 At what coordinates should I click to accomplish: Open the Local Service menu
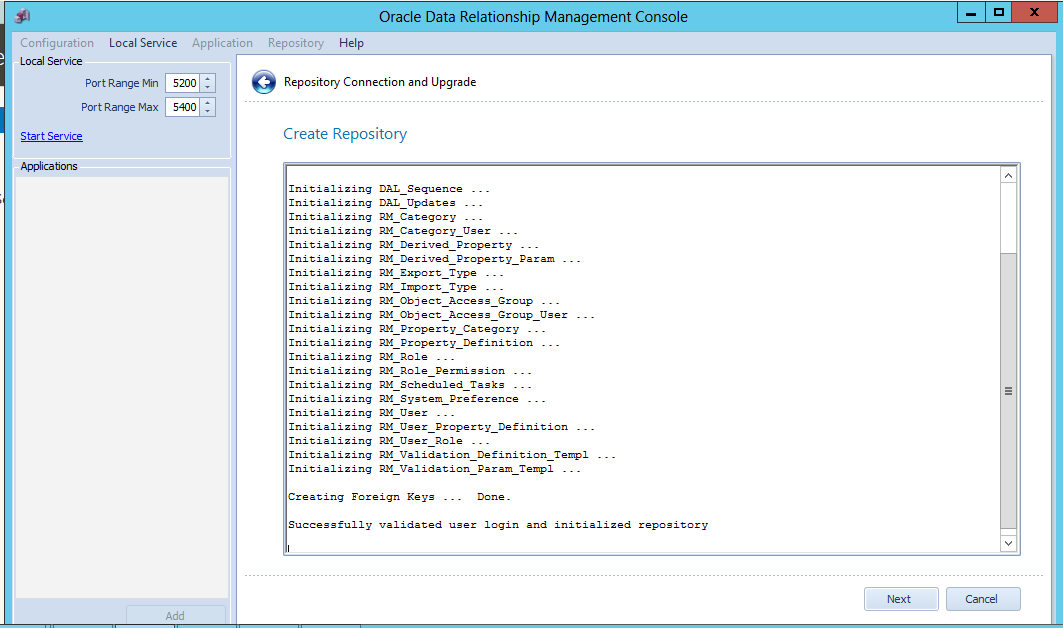143,43
